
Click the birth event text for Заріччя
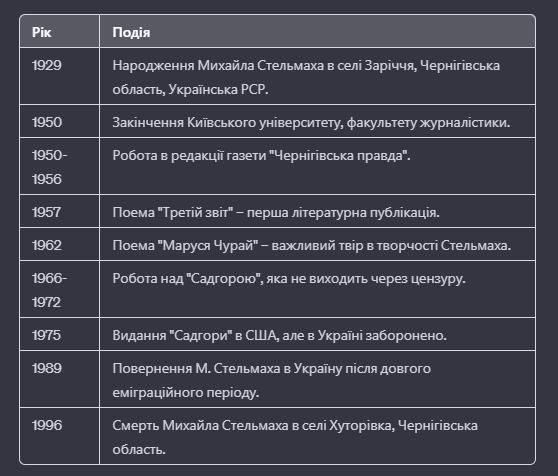coord(306,77)
